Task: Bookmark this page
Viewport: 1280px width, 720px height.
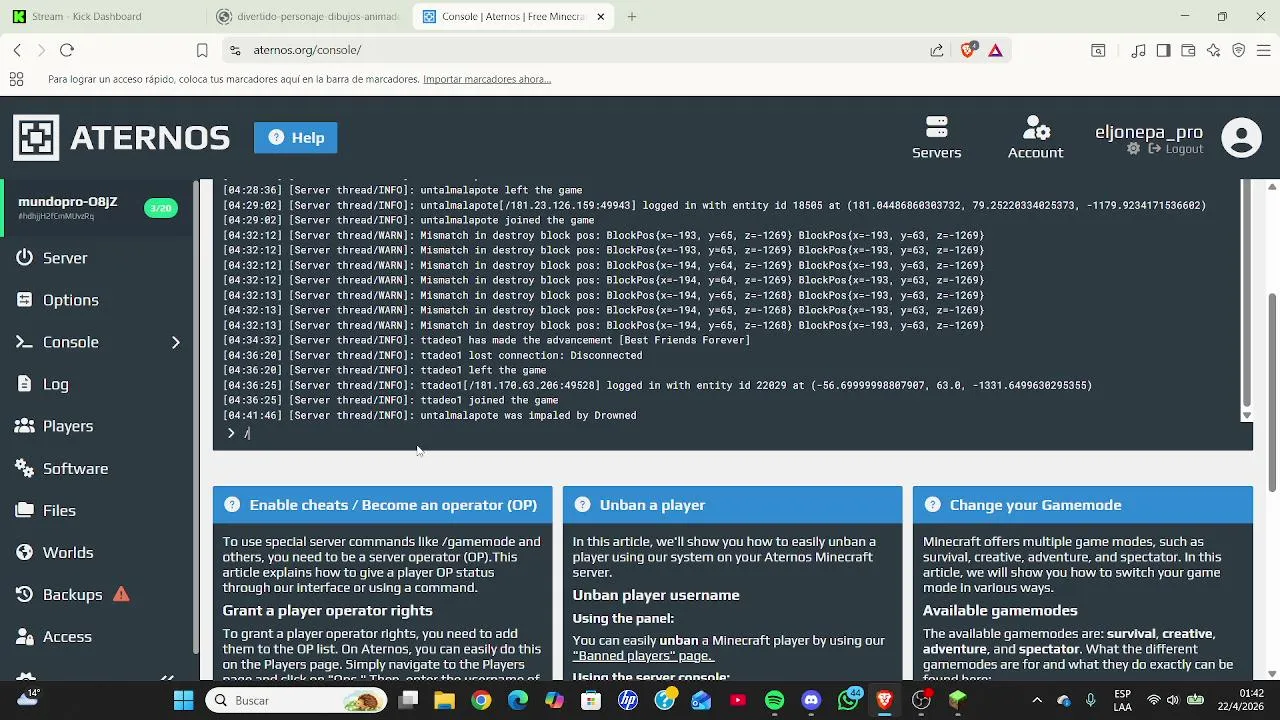Action: click(x=202, y=50)
